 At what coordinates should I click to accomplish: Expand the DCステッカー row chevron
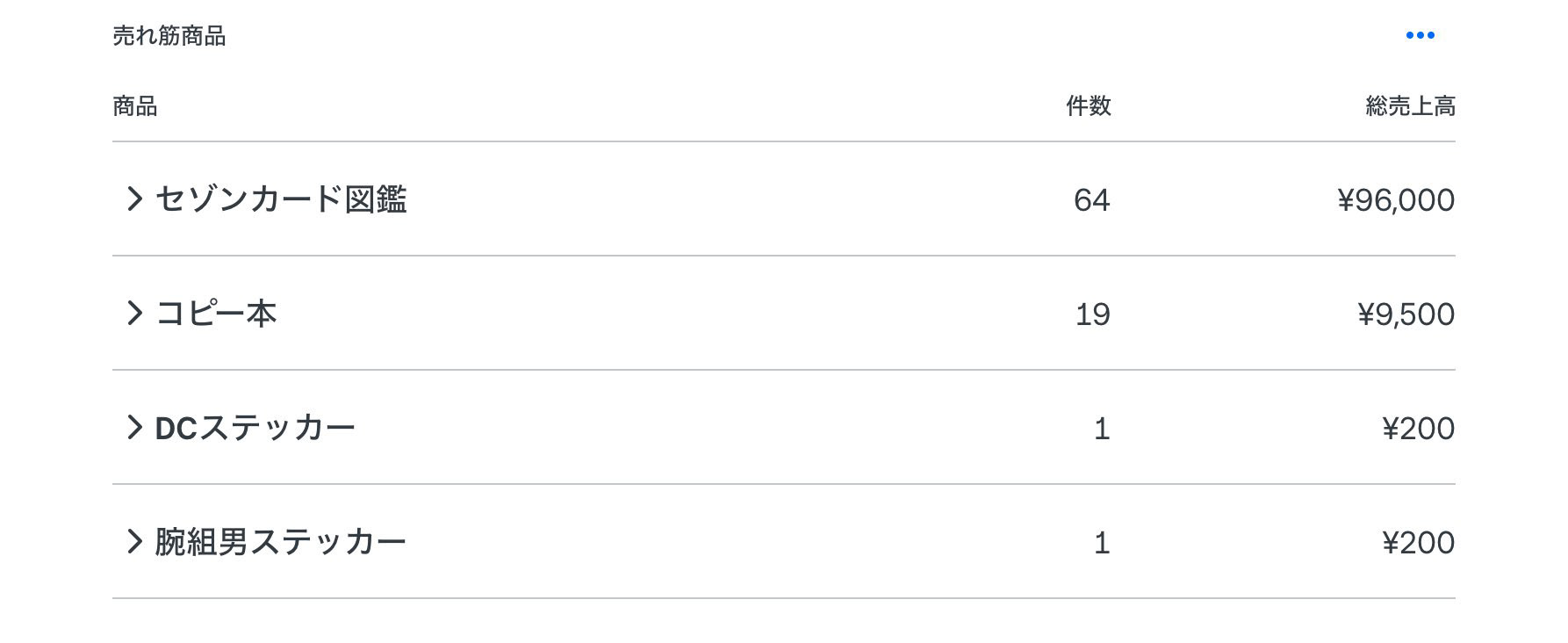click(x=133, y=428)
